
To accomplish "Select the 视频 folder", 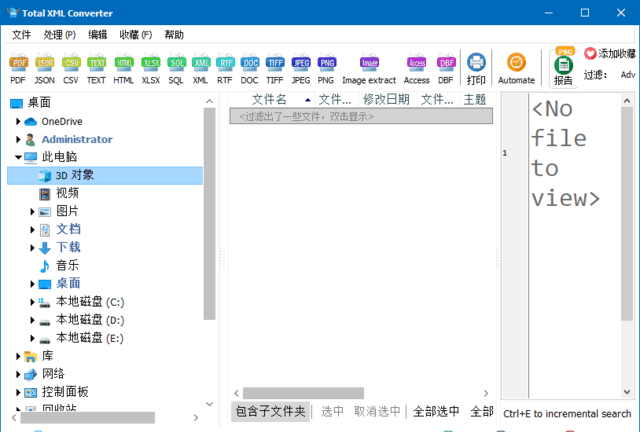I will [x=67, y=193].
